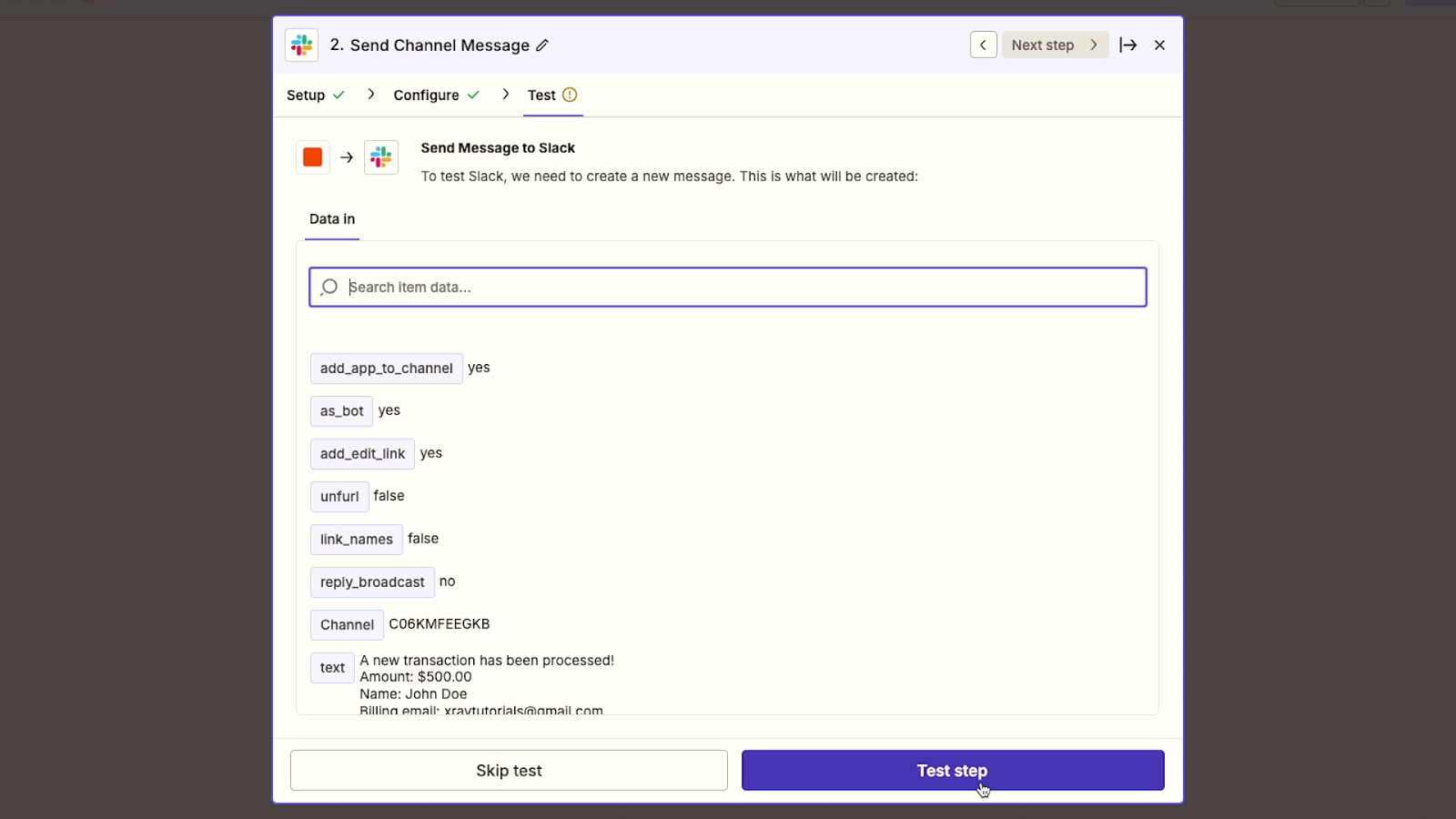Focus the Search item data field
The height and width of the screenshot is (819, 1456).
pyautogui.click(x=728, y=287)
